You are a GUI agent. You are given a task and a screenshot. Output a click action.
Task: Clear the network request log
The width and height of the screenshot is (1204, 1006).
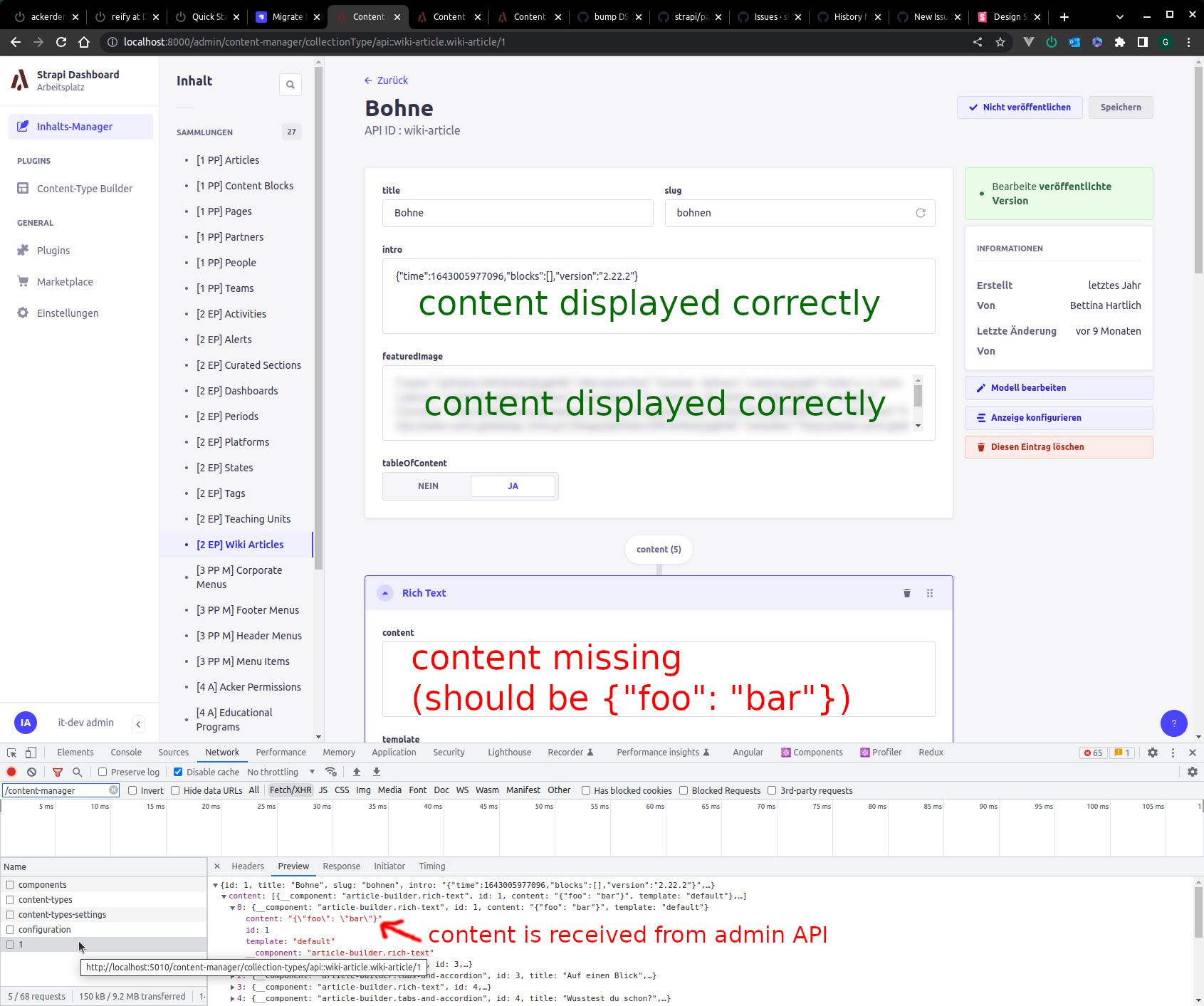click(x=31, y=772)
